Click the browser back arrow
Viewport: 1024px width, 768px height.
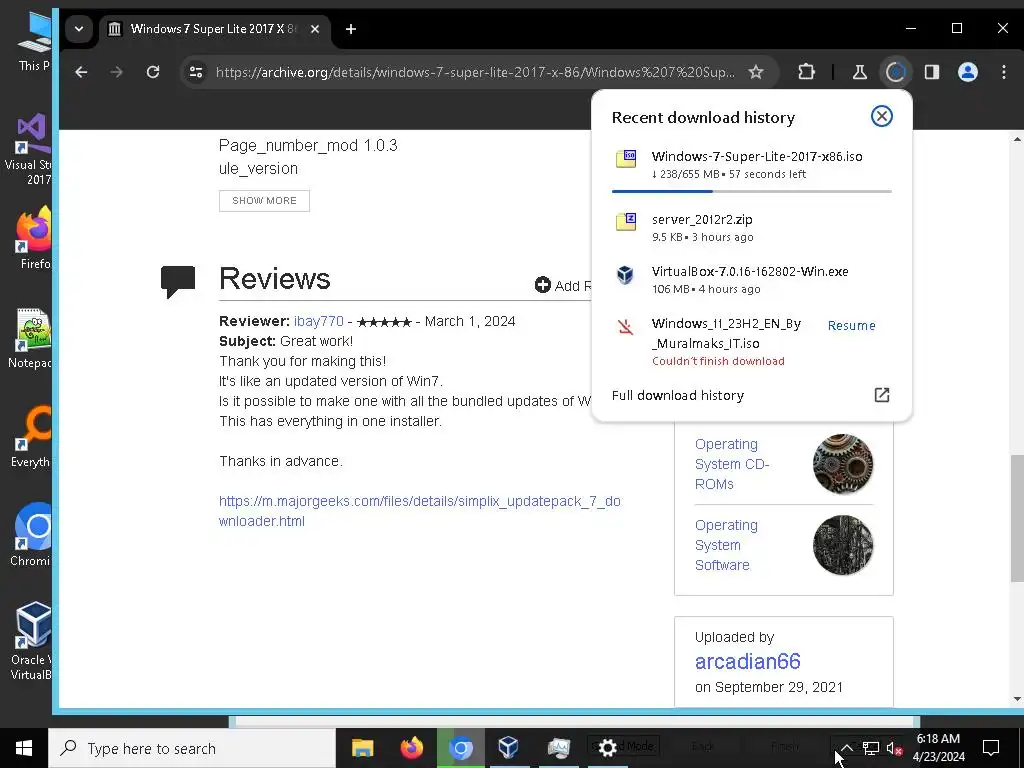coord(81,72)
